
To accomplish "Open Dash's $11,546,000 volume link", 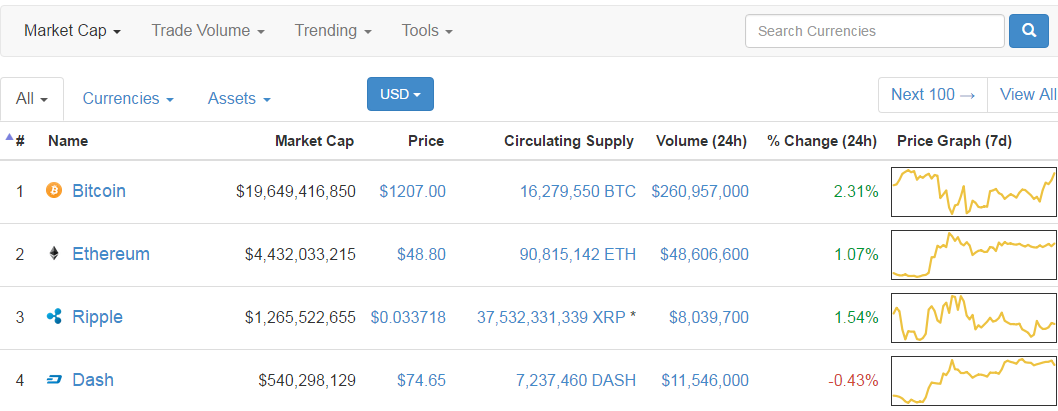I will 704,380.
